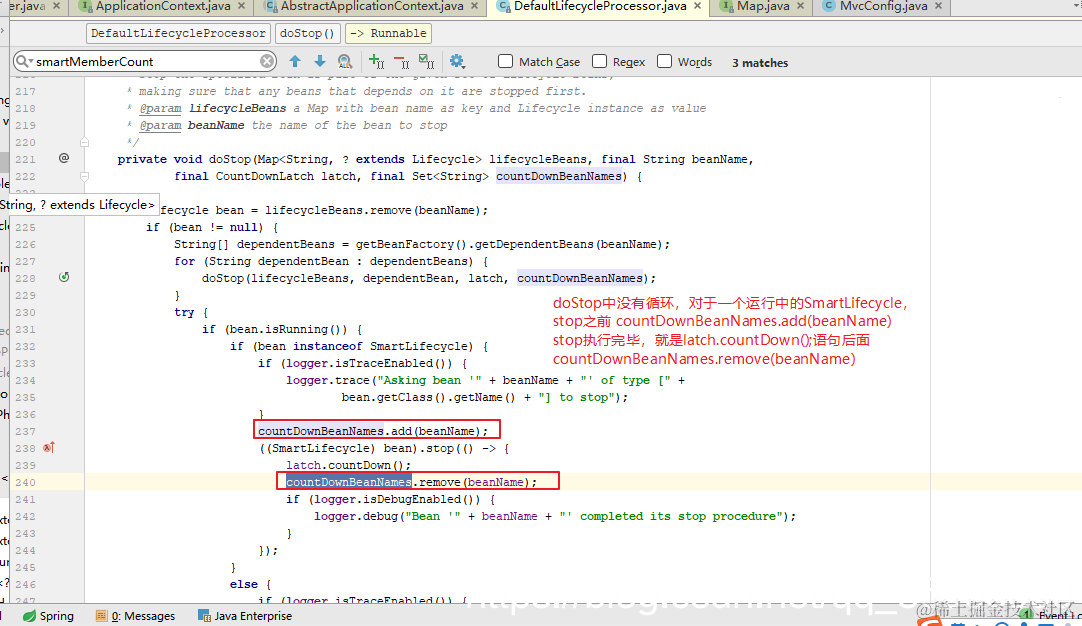The width and height of the screenshot is (1082, 626).
Task: Enable Regex checkbox
Action: coord(600,61)
